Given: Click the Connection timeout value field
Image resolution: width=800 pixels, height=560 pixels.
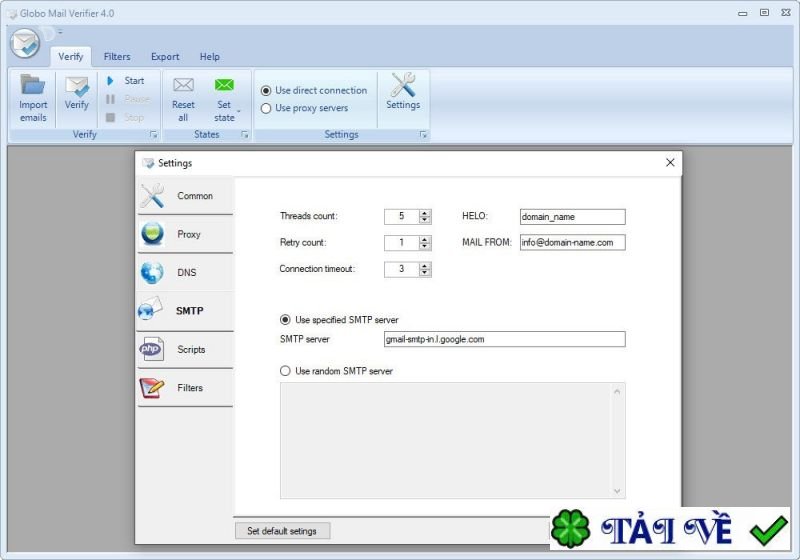Looking at the screenshot, I should (402, 269).
